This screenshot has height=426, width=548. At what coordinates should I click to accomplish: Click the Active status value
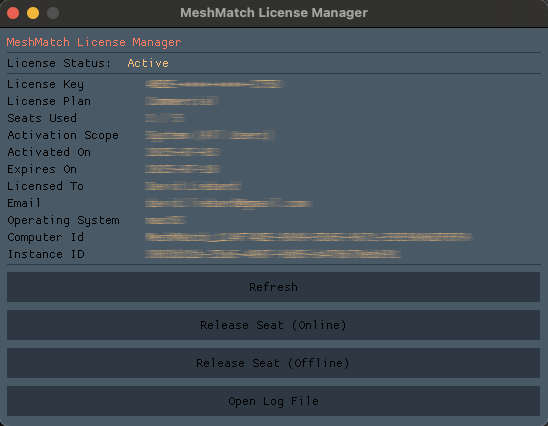point(148,63)
